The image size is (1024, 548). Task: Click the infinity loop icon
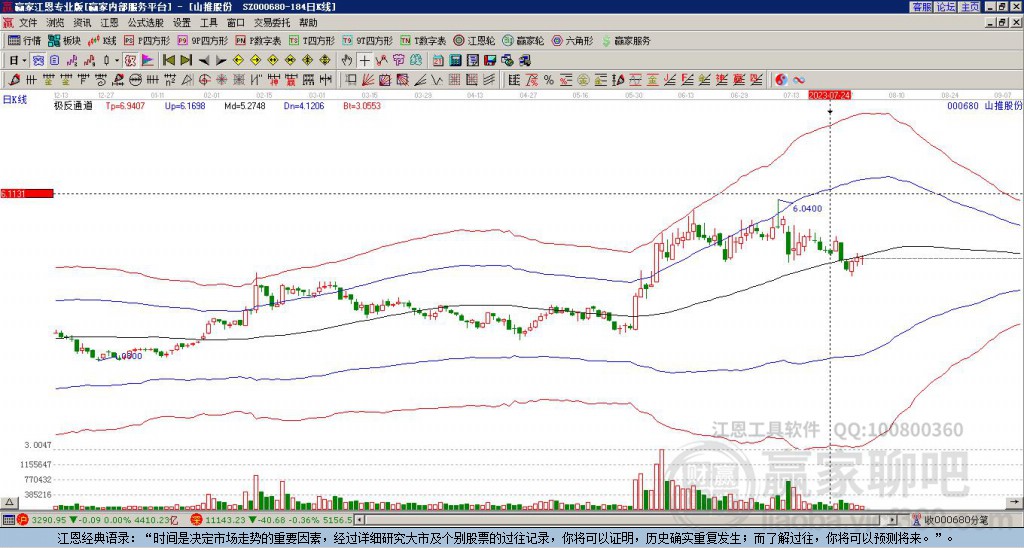pos(799,80)
